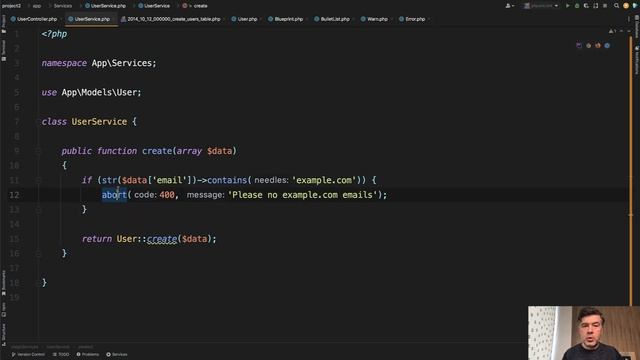The image size is (640, 360).
Task: Open the user account dropdown in toolbar
Action: 509,6
